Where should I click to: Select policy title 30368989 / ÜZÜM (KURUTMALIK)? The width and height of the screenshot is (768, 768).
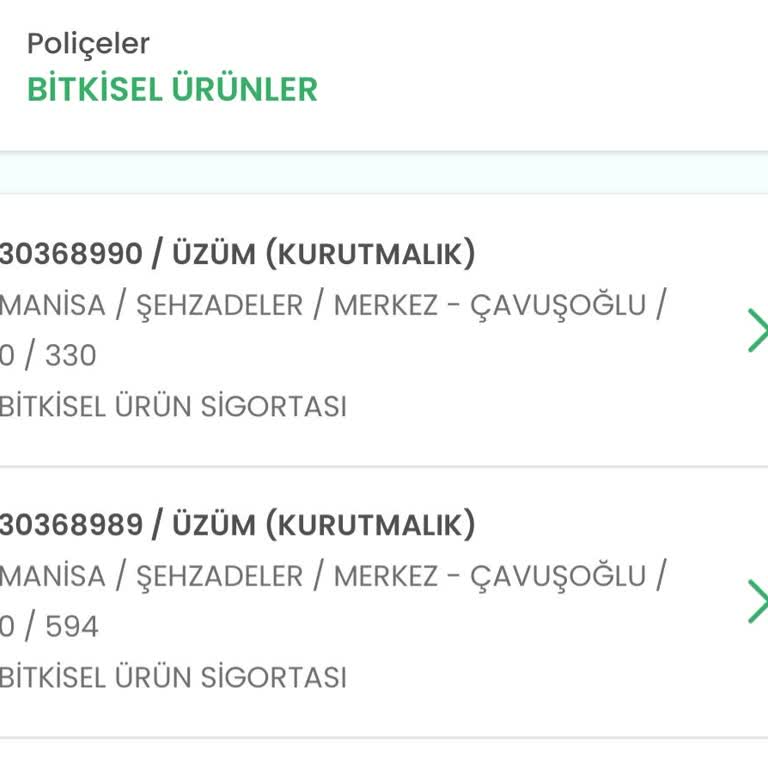237,524
